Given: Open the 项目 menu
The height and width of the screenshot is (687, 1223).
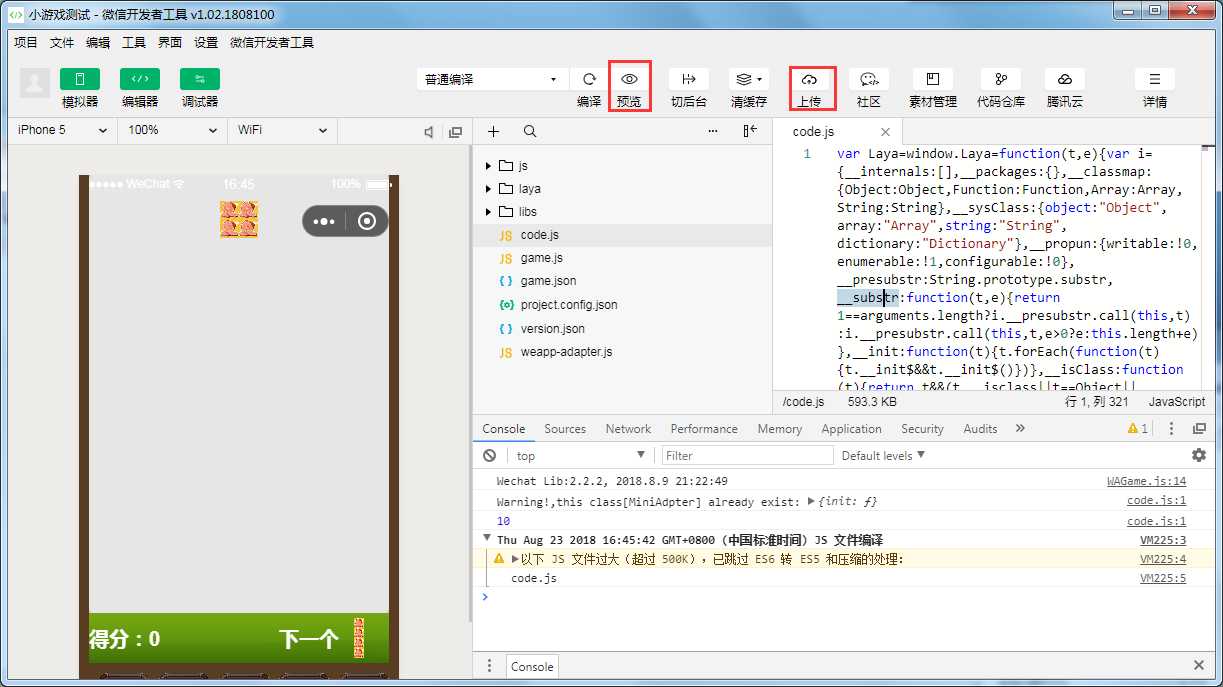Looking at the screenshot, I should [26, 42].
